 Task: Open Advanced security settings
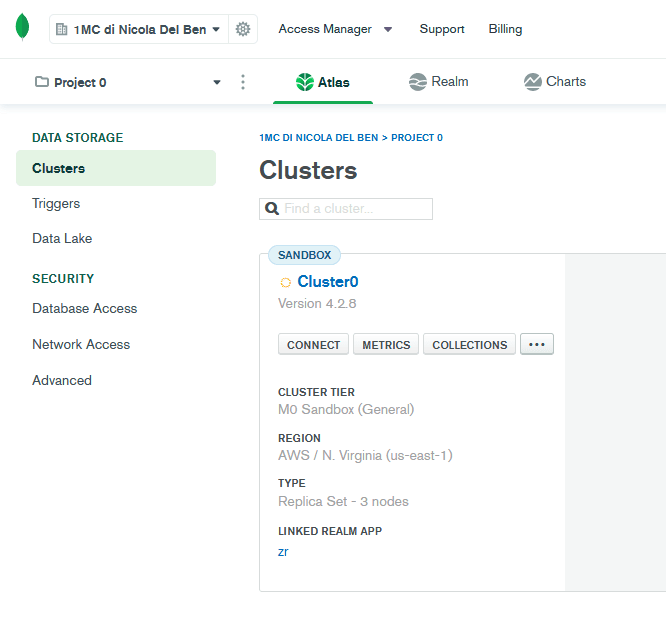point(62,380)
